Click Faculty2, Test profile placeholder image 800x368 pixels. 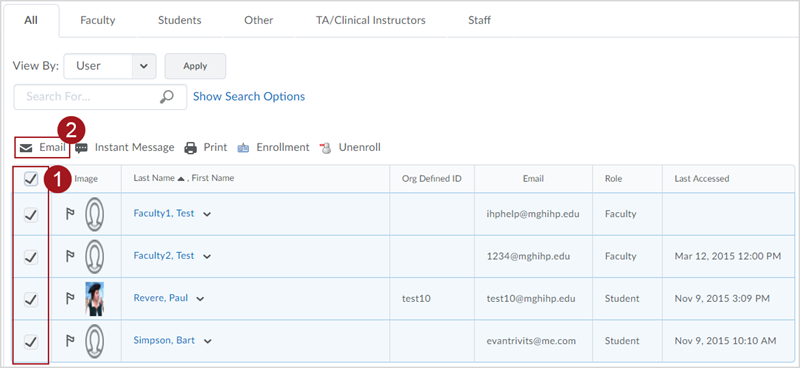pyautogui.click(x=94, y=256)
